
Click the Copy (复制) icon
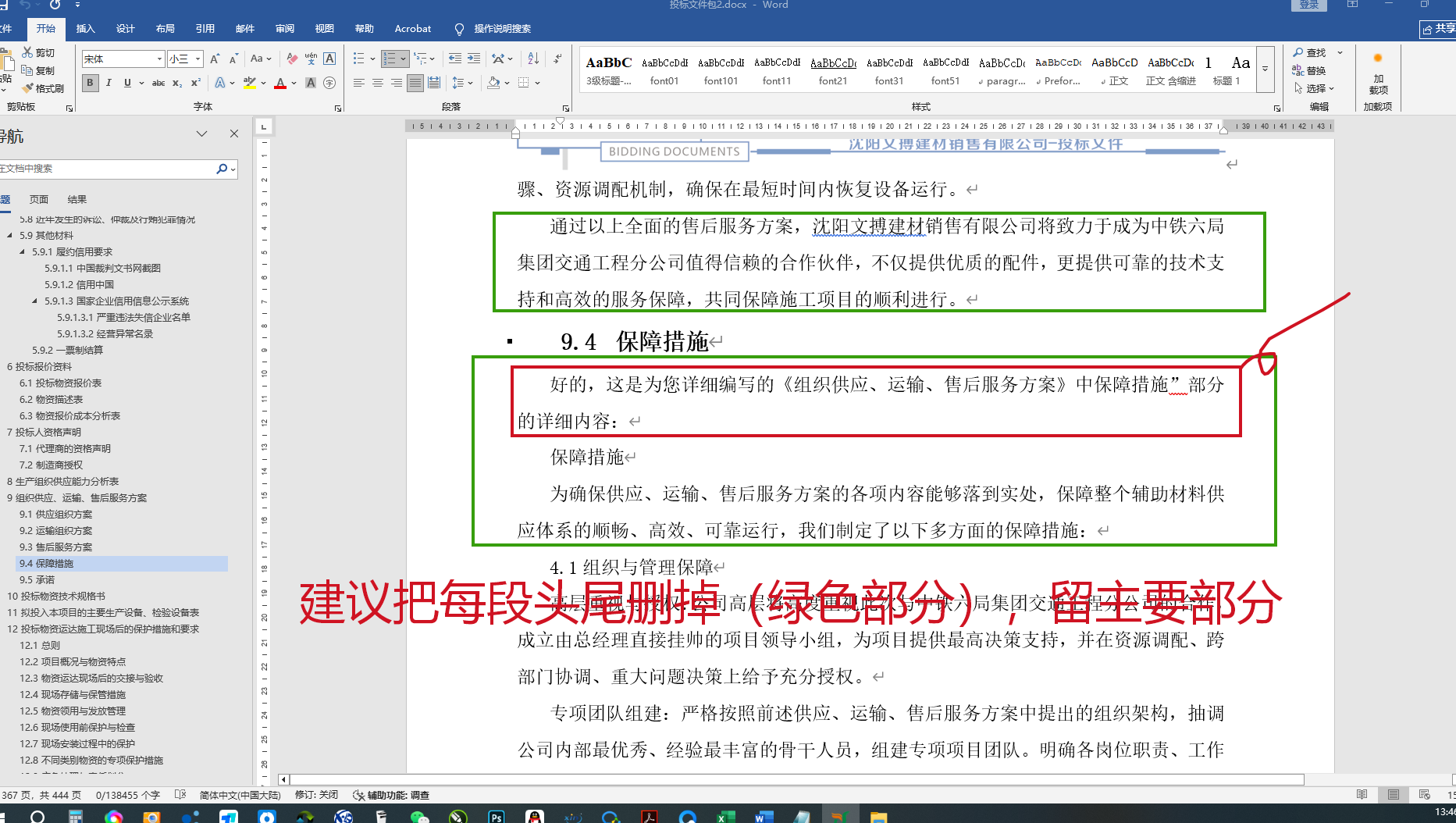coord(28,70)
